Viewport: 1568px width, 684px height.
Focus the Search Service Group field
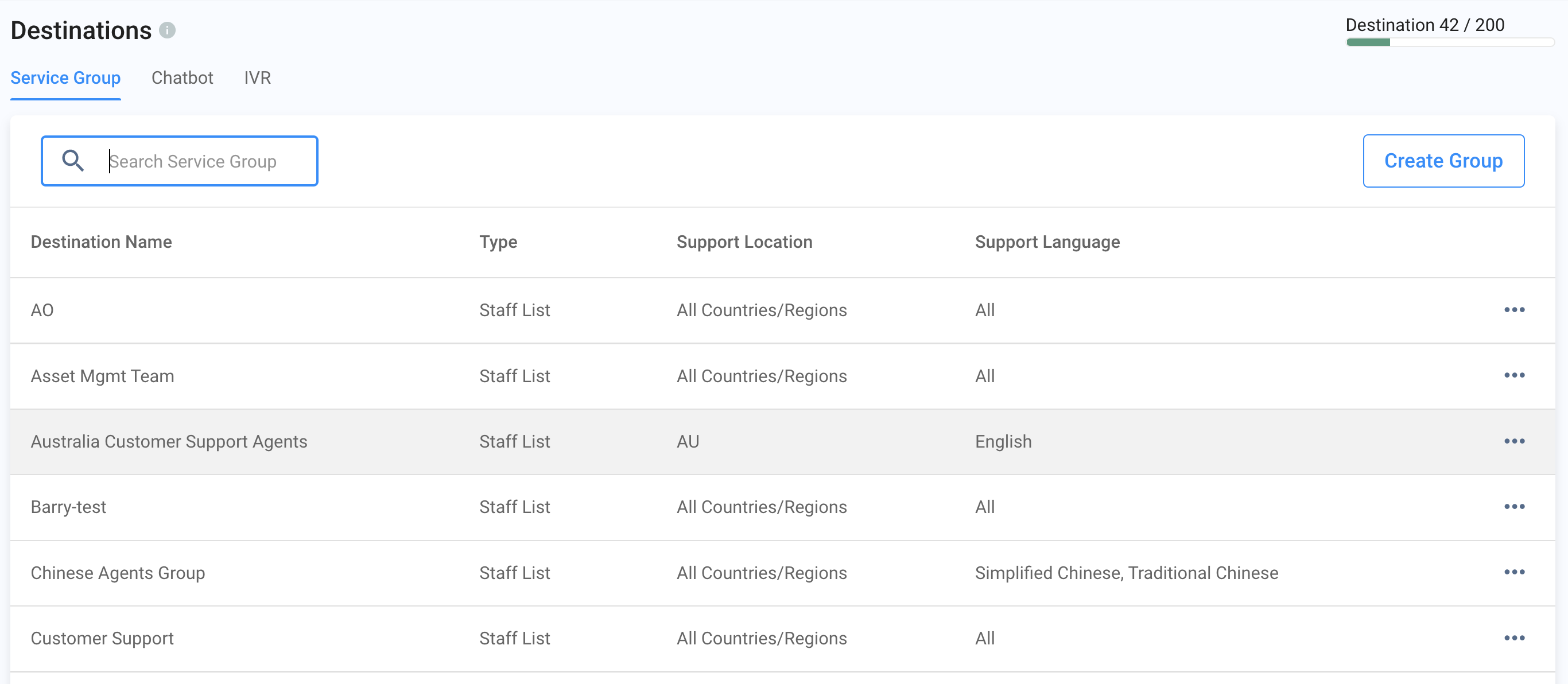click(201, 161)
